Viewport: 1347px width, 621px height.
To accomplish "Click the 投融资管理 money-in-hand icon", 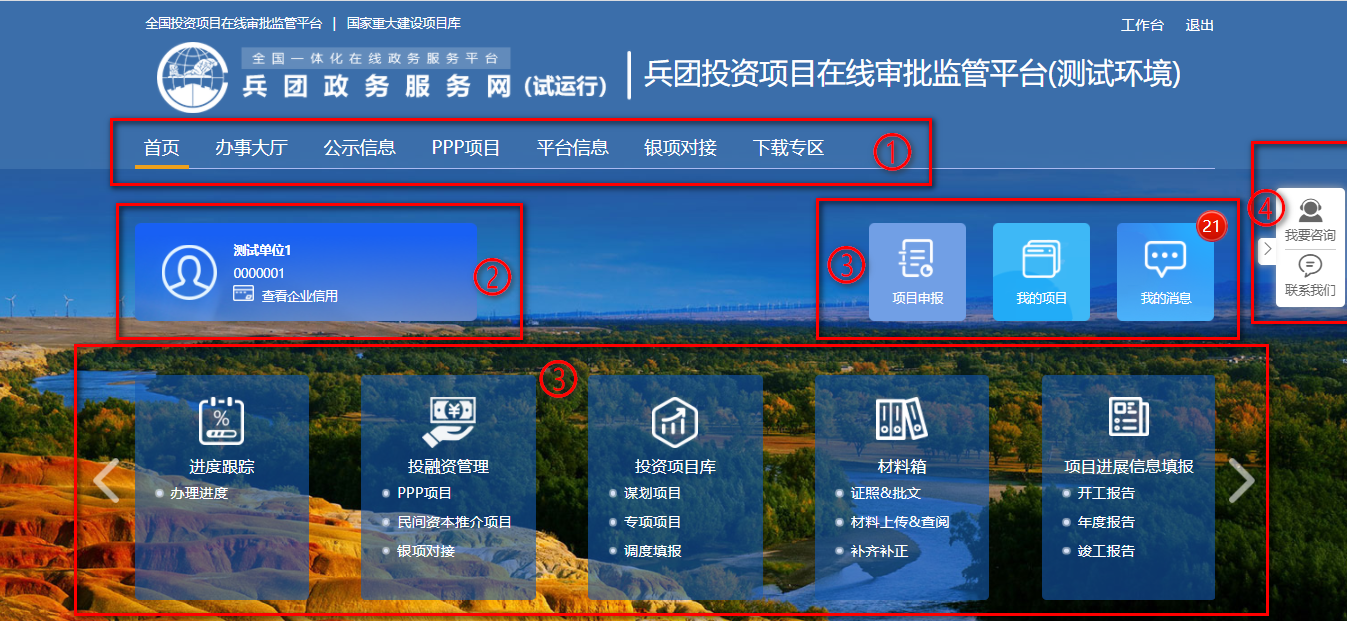I will (x=448, y=421).
